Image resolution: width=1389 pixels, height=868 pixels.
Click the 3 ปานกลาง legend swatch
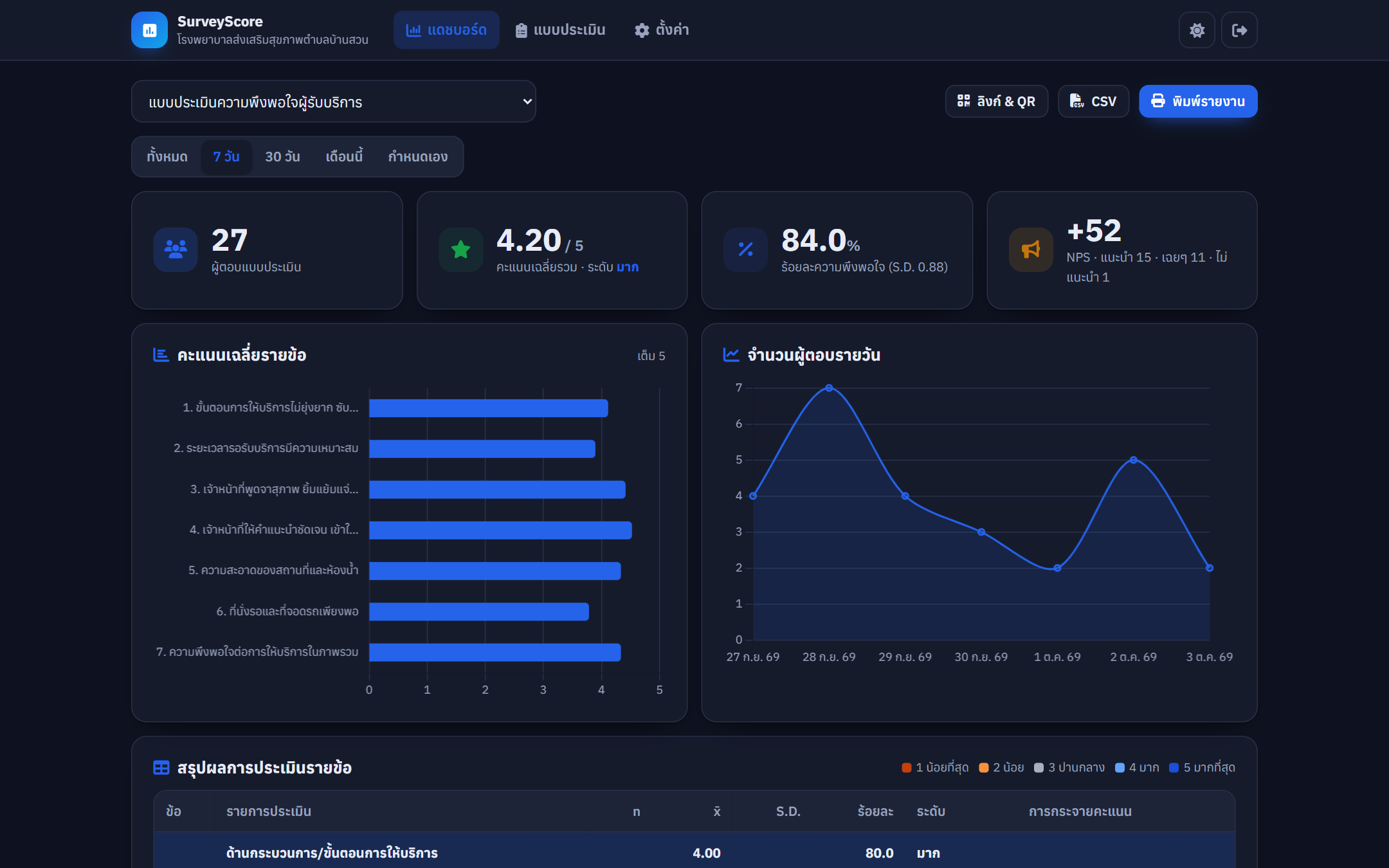1039,768
